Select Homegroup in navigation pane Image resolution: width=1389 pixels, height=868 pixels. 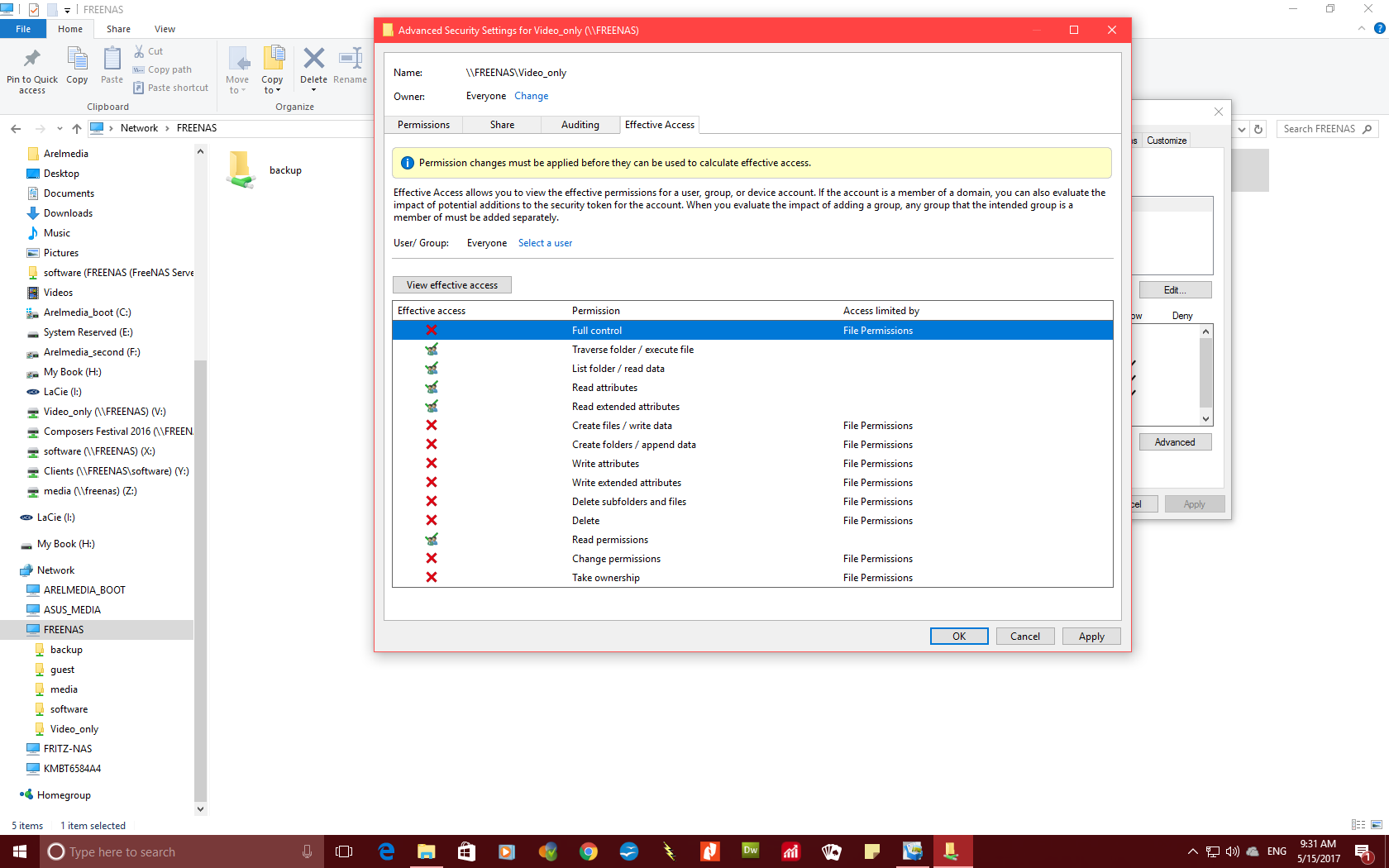point(64,795)
